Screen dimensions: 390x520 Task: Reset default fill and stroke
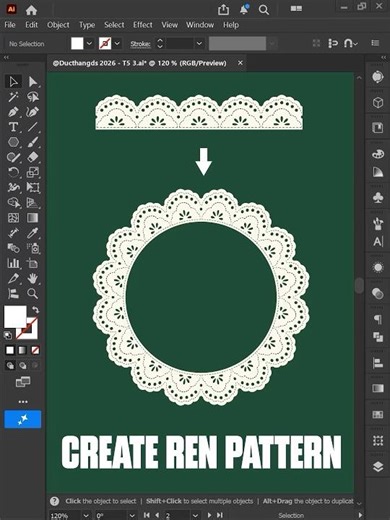click(x=8, y=335)
